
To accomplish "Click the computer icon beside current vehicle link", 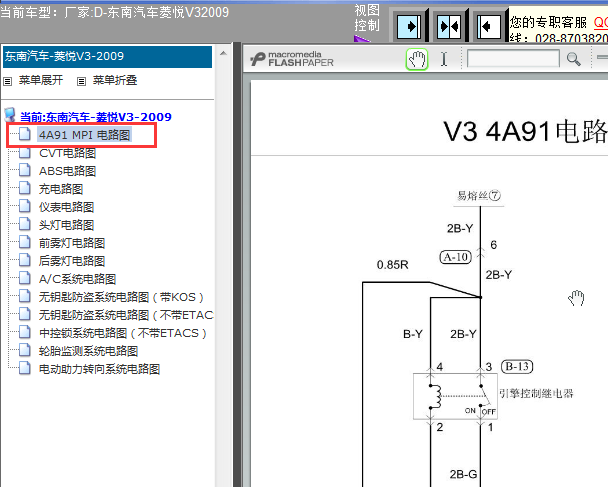I will tap(10, 115).
